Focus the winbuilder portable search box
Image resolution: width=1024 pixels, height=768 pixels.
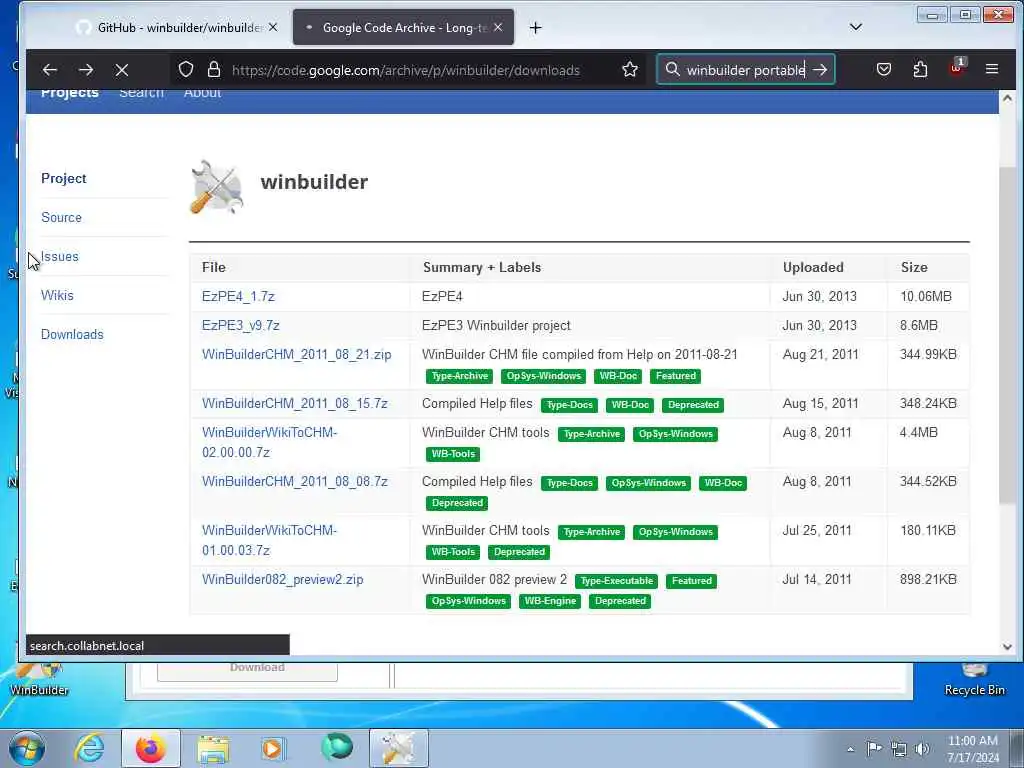pyautogui.click(x=745, y=69)
